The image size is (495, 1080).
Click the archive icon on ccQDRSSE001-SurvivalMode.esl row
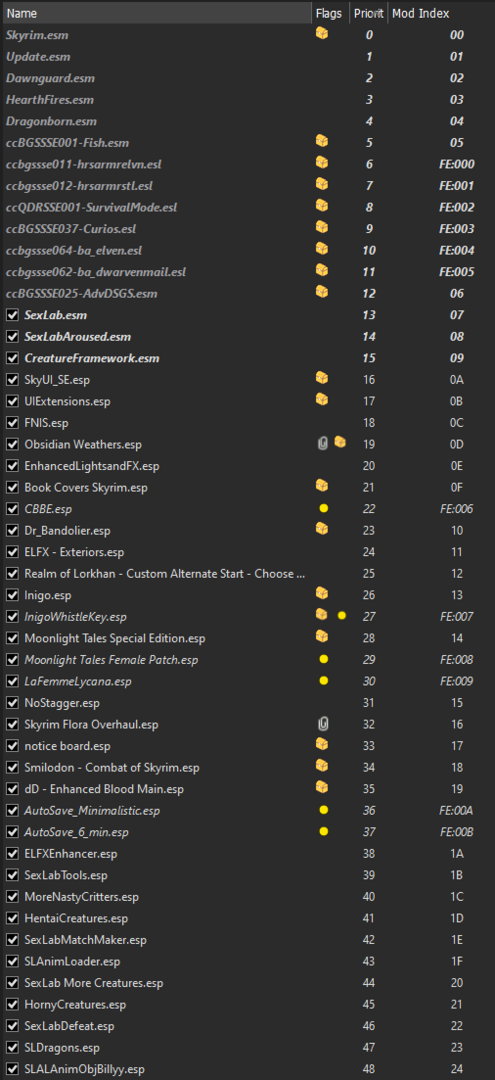click(322, 206)
